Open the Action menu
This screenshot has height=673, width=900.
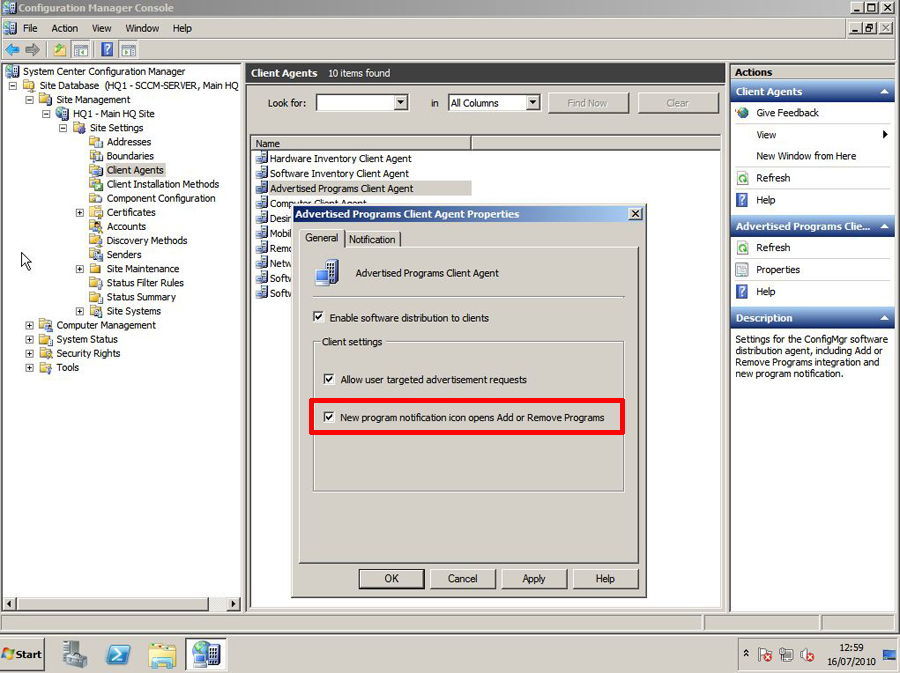tap(64, 28)
